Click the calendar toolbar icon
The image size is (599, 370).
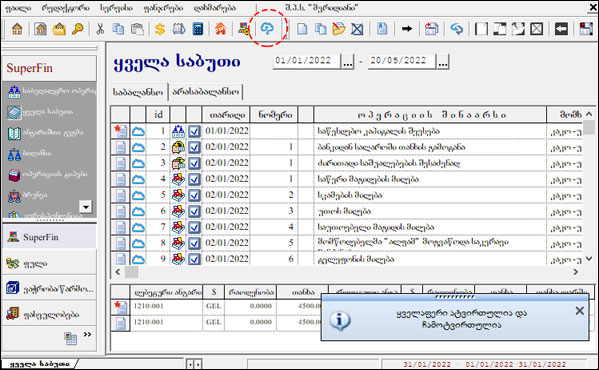[x=431, y=29]
